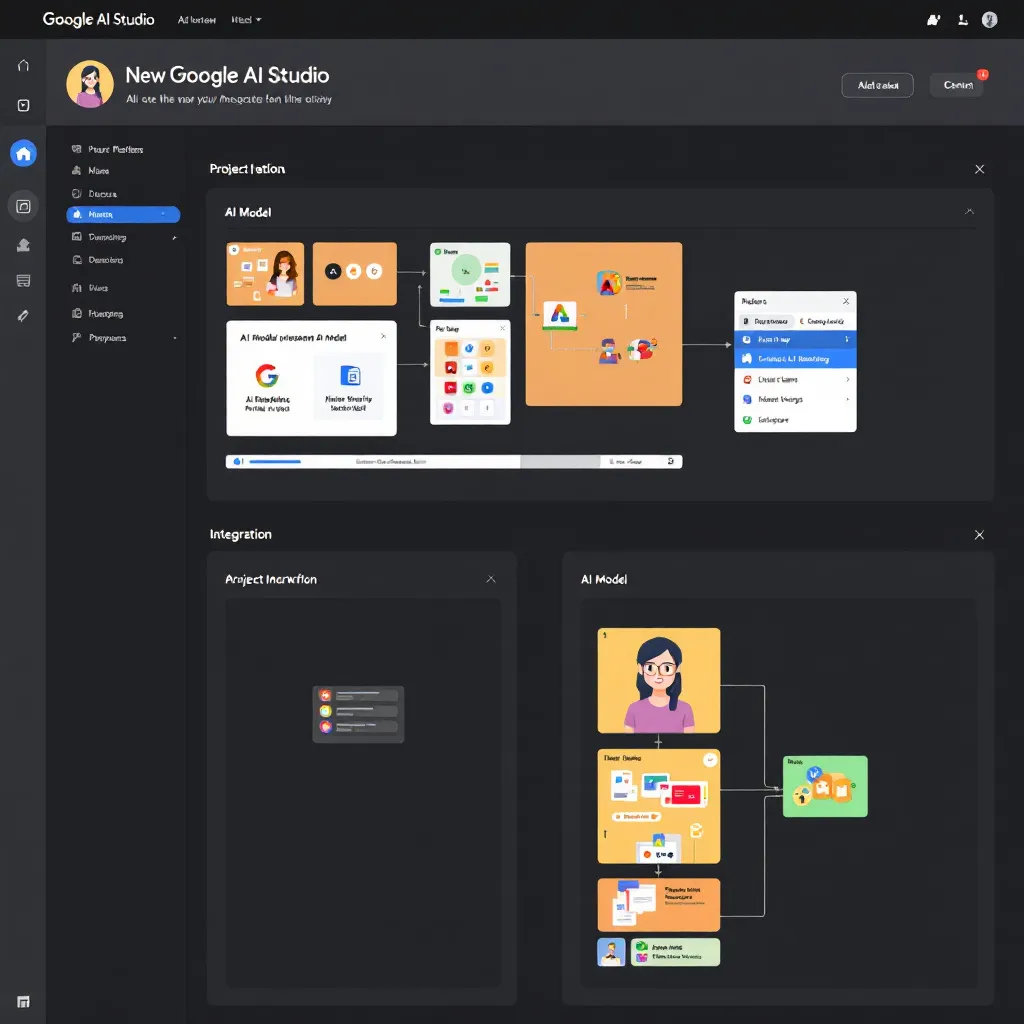
Task: Open the app icons grid card
Action: point(470,372)
